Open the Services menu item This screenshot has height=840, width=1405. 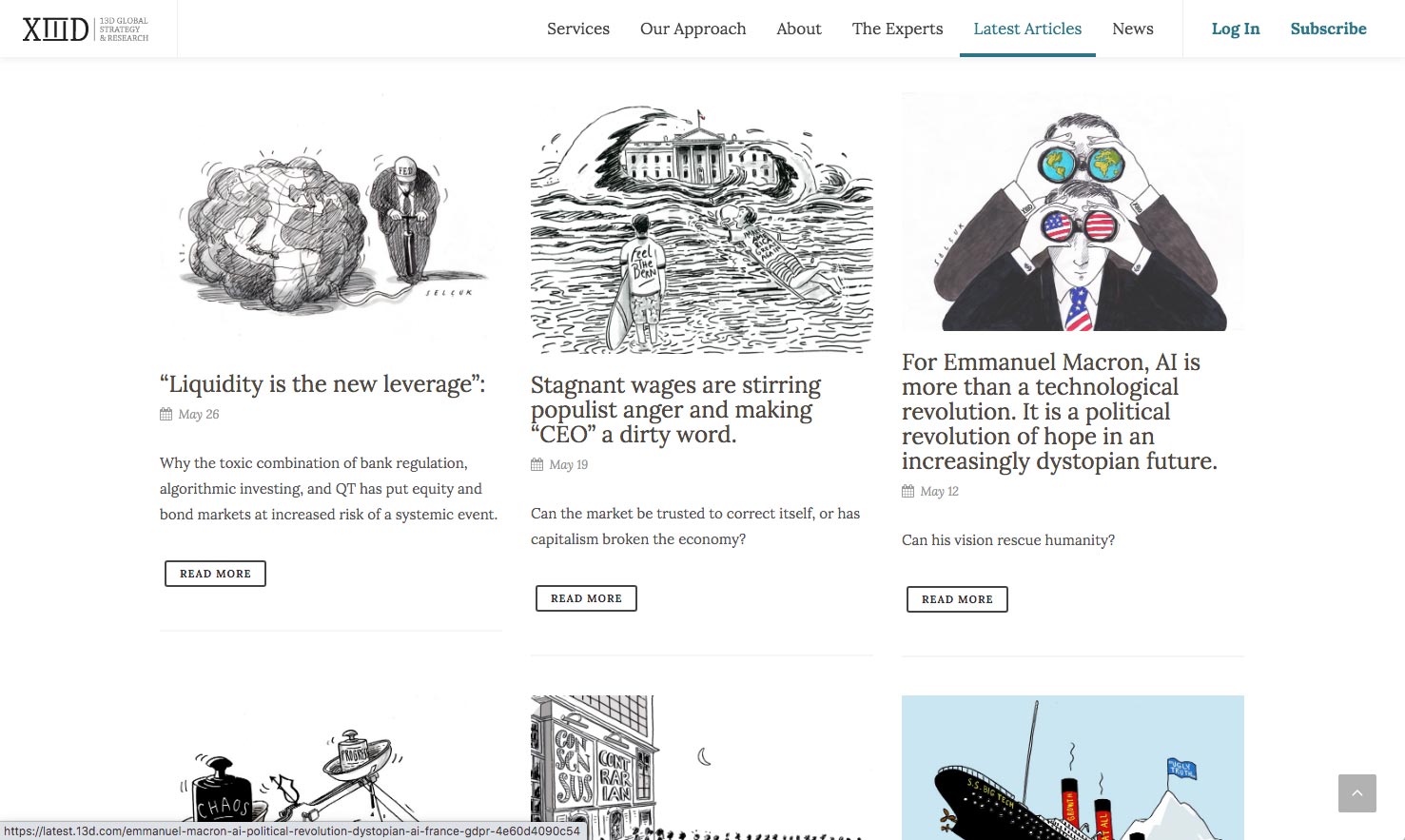point(578,29)
